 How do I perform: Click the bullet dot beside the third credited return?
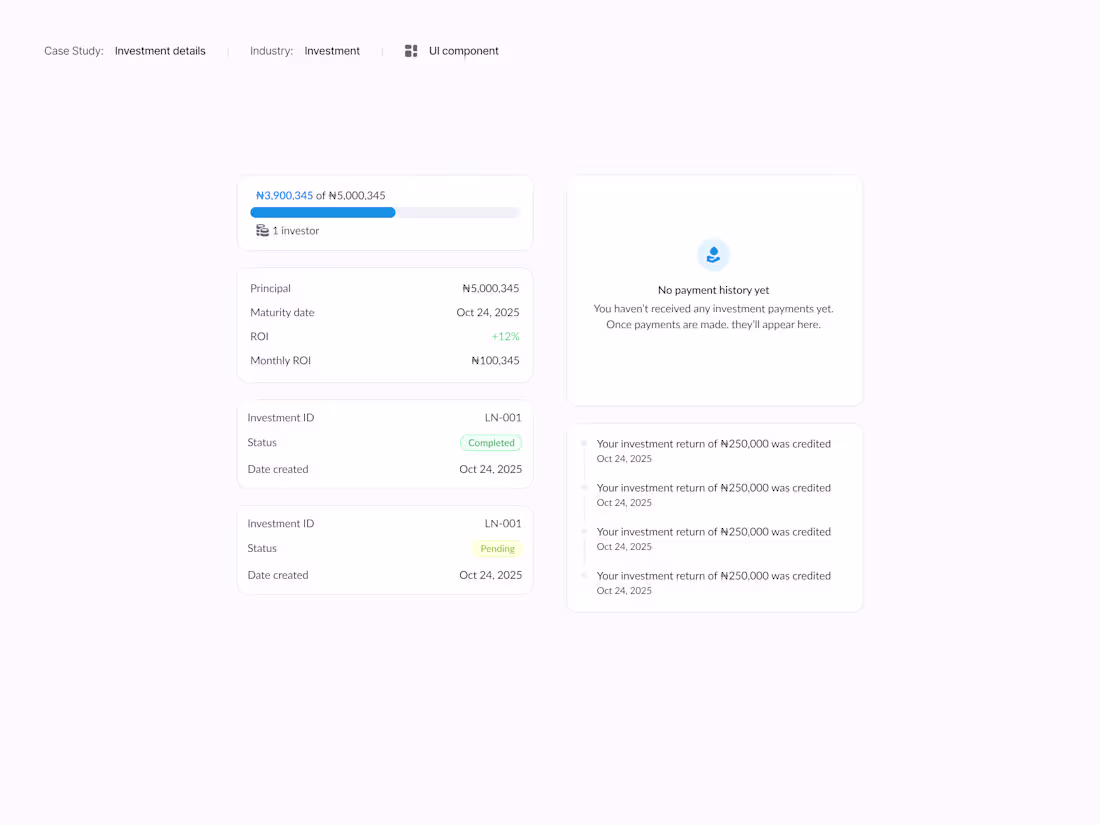coord(583,531)
